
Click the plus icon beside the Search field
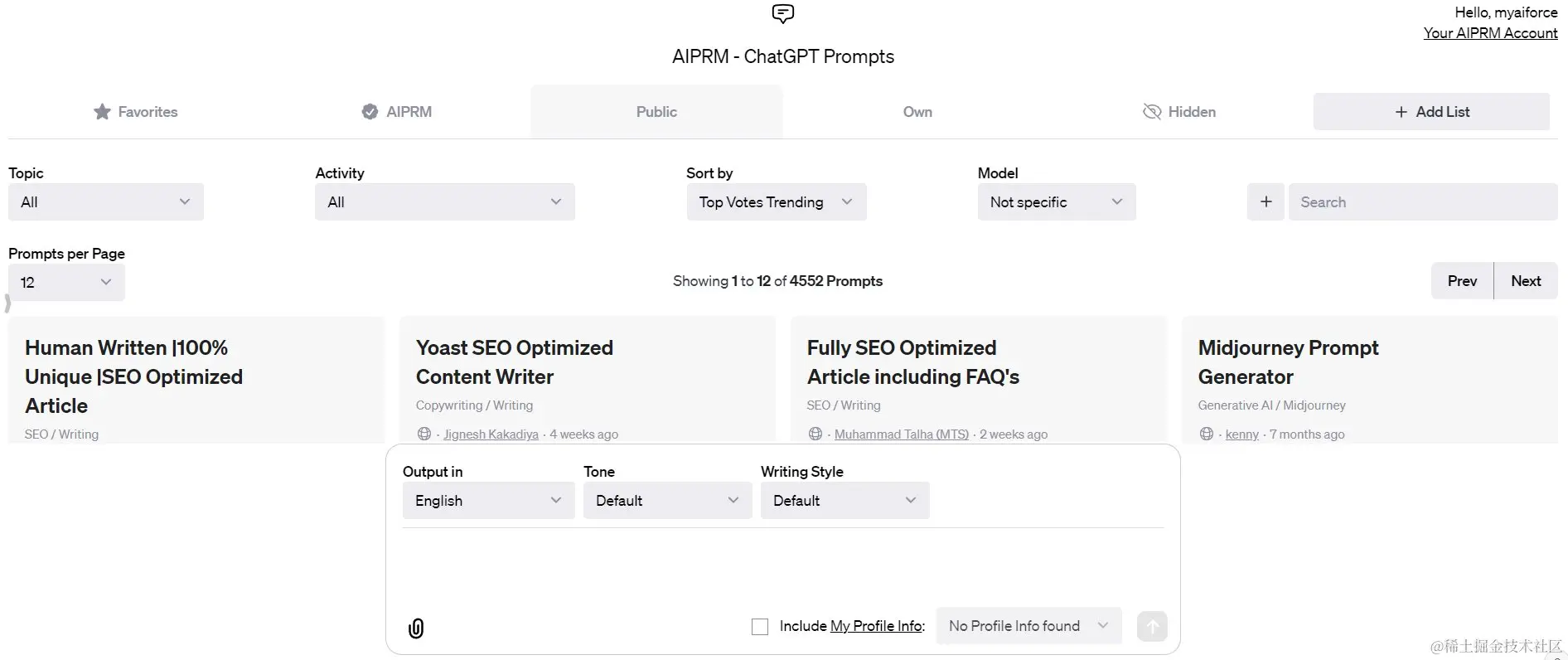(1266, 201)
